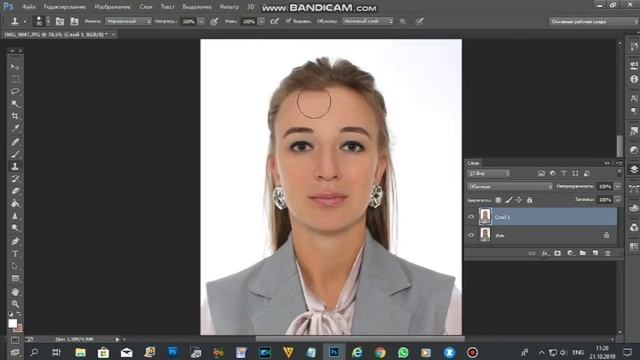
Task: Delete the selected layer with trash icon
Action: [608, 253]
